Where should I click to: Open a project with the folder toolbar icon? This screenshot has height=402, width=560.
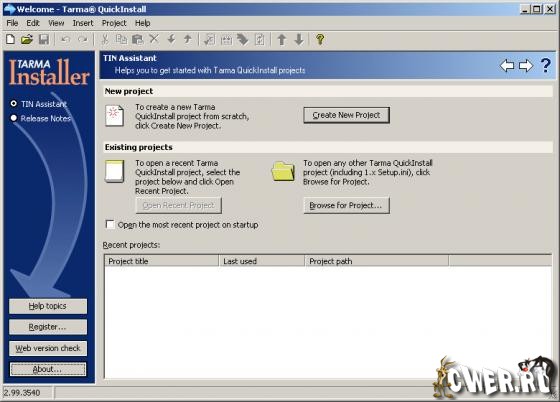click(27, 39)
